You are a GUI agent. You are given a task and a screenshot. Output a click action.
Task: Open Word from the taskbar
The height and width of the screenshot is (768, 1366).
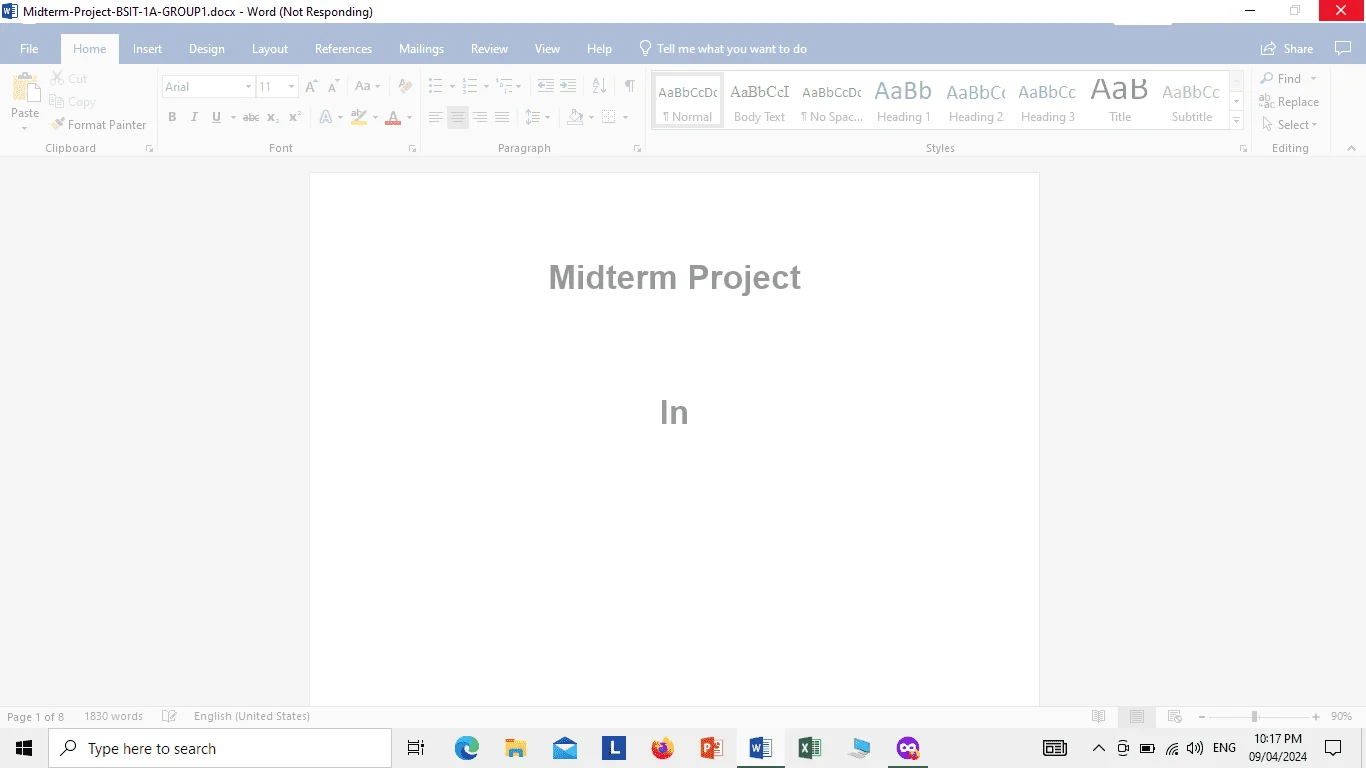click(x=760, y=748)
